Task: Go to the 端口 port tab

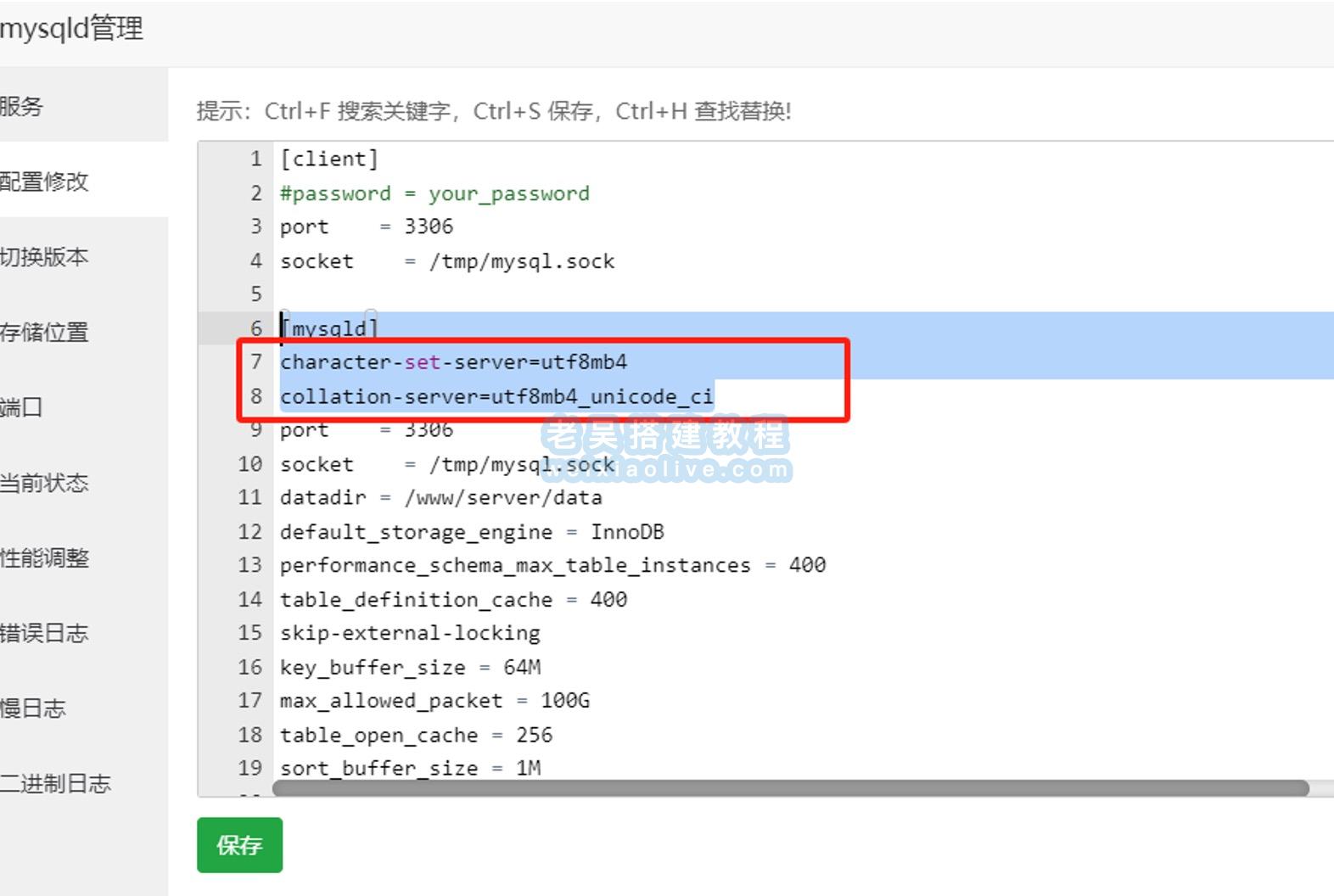Action: tap(24, 407)
